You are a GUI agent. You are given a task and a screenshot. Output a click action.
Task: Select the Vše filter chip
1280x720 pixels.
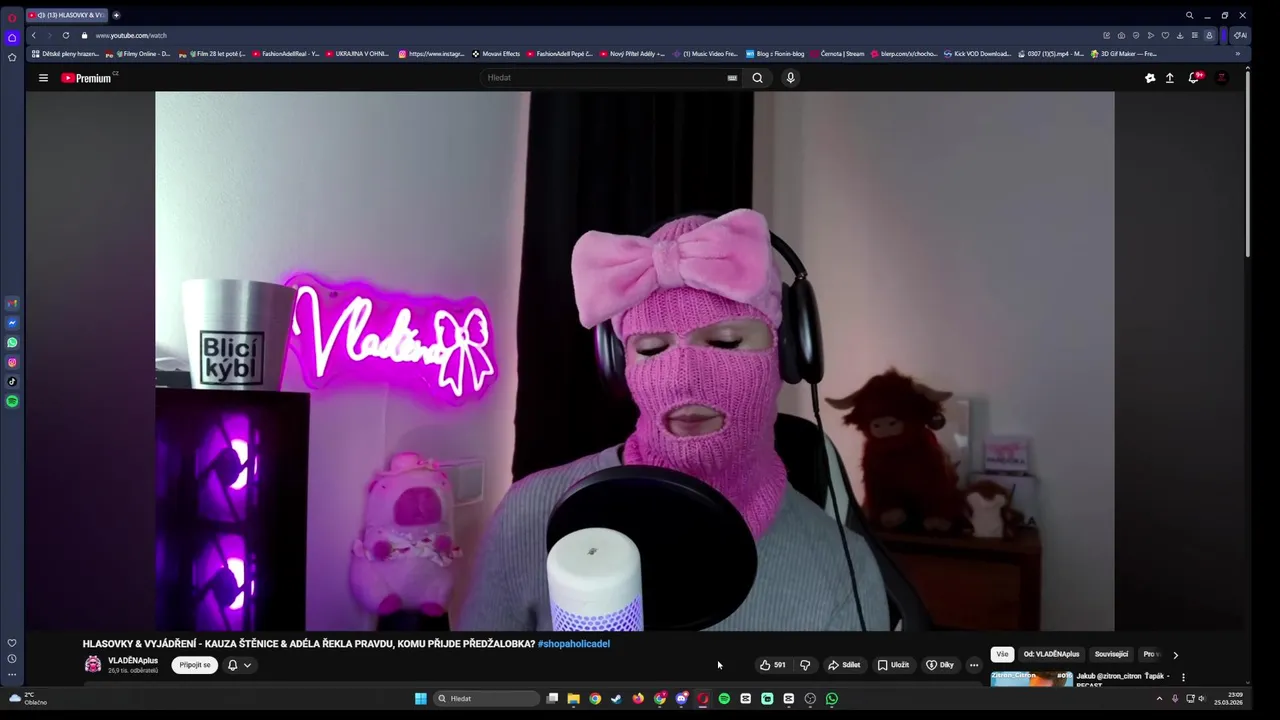pyautogui.click(x=1002, y=654)
